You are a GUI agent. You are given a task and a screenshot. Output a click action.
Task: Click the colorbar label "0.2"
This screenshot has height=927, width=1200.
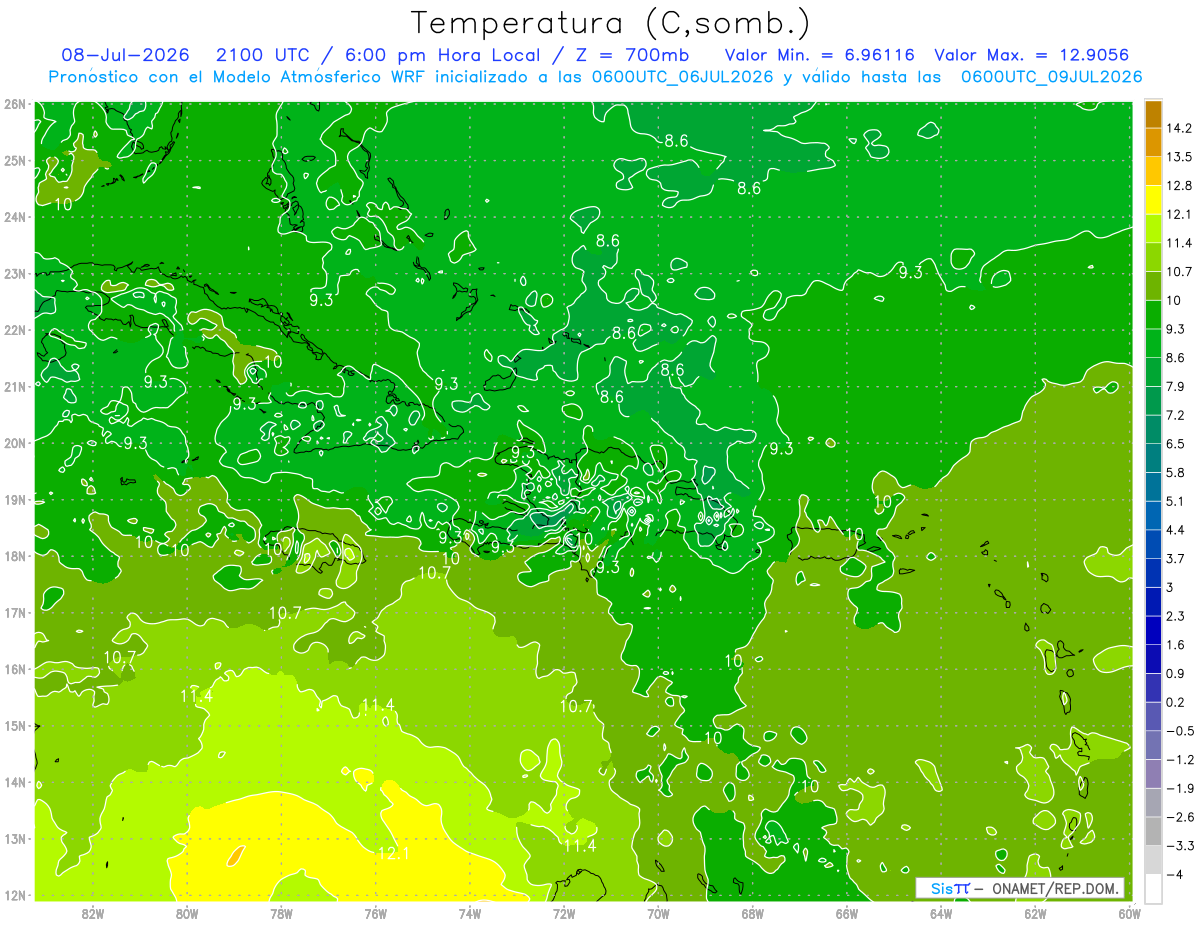click(x=1176, y=702)
